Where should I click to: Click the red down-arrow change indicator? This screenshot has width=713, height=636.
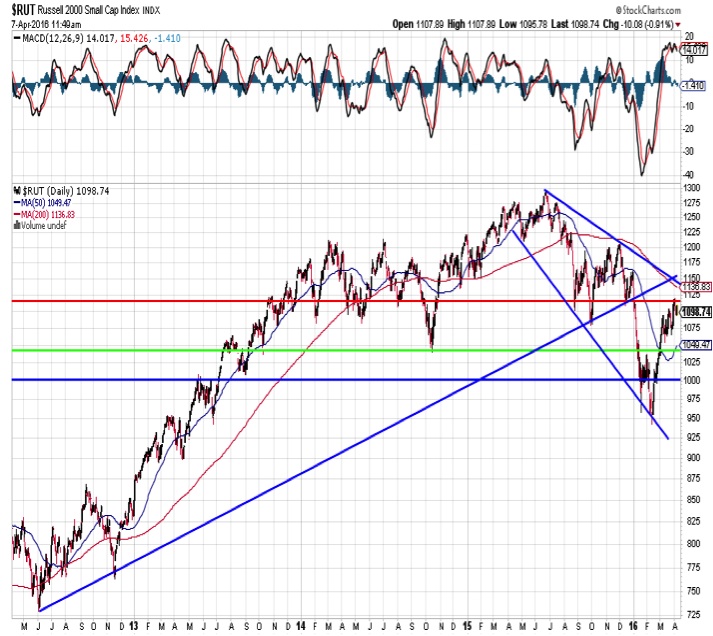coord(678,25)
